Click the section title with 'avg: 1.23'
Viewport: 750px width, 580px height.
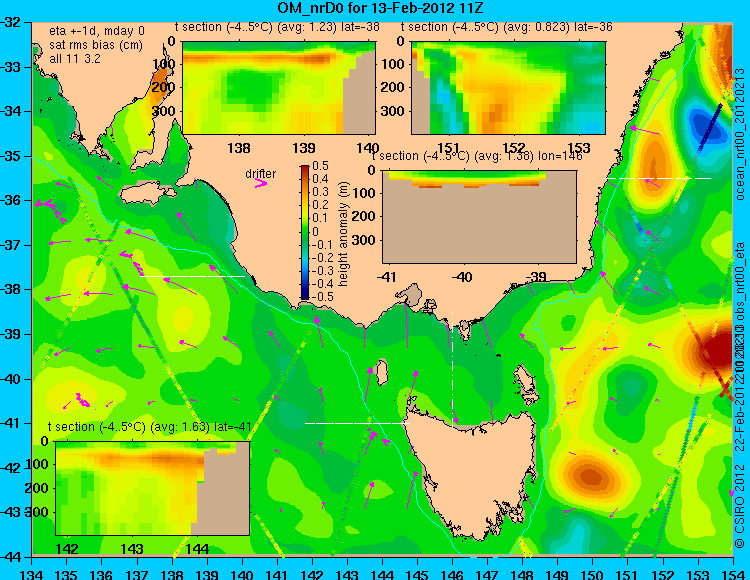(277, 27)
